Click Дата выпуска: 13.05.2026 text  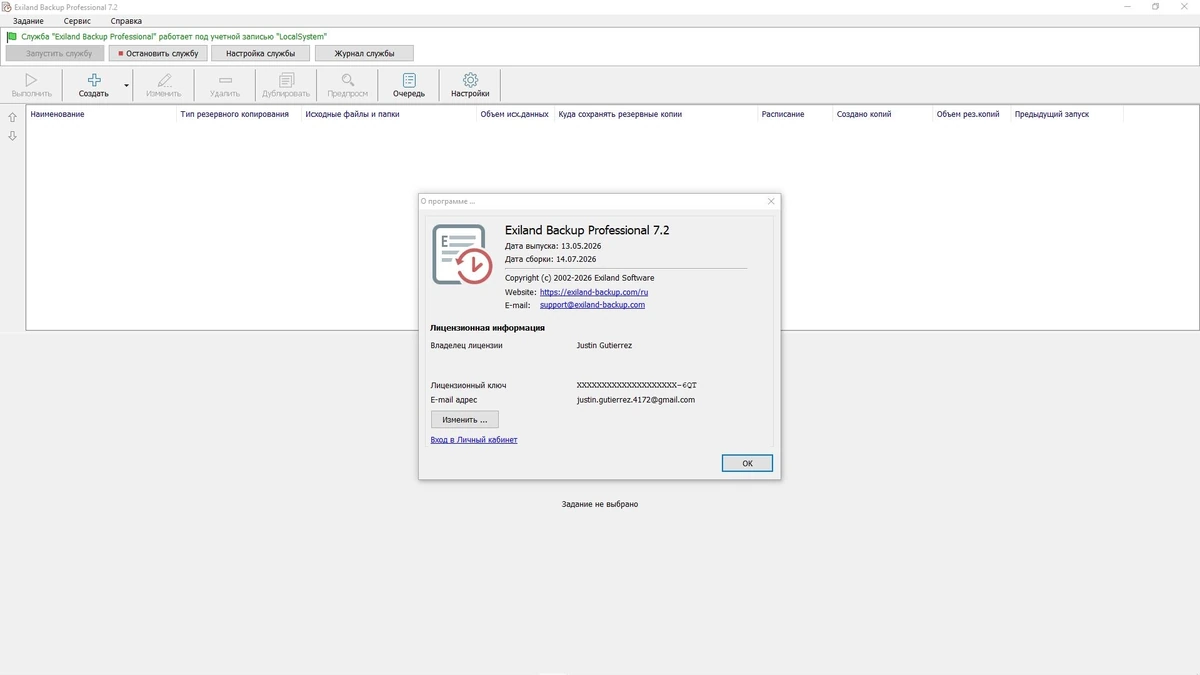[553, 246]
